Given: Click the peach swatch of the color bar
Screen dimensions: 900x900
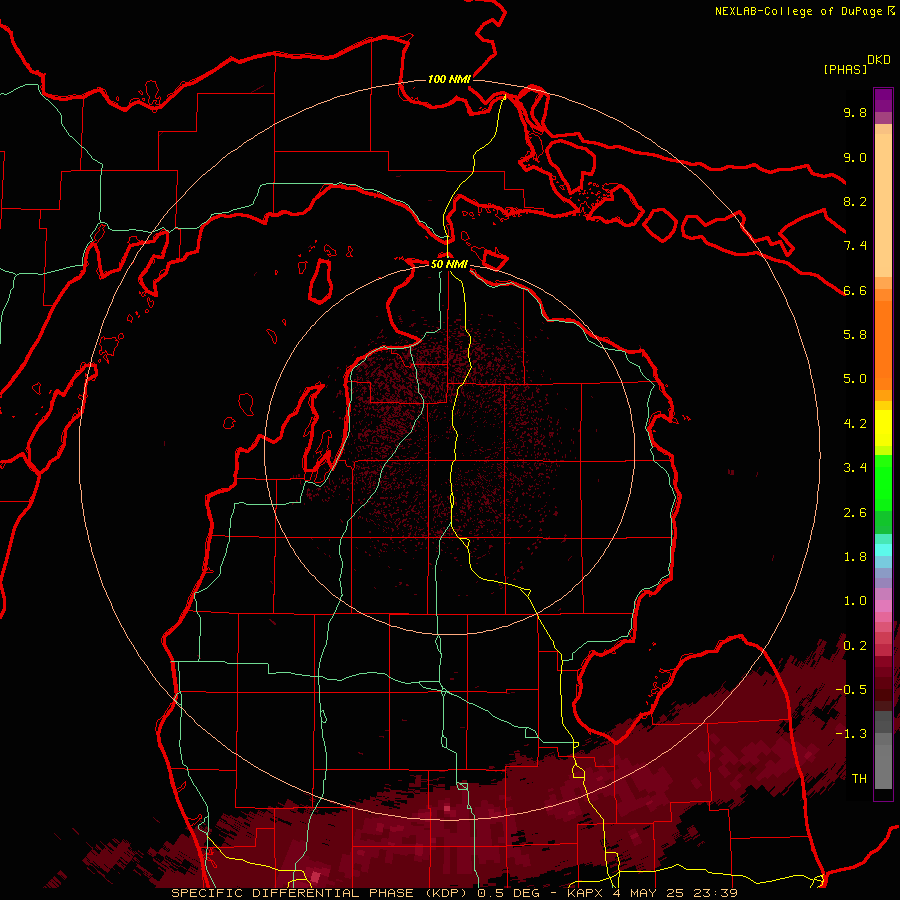Looking at the screenshot, I should click(883, 207).
